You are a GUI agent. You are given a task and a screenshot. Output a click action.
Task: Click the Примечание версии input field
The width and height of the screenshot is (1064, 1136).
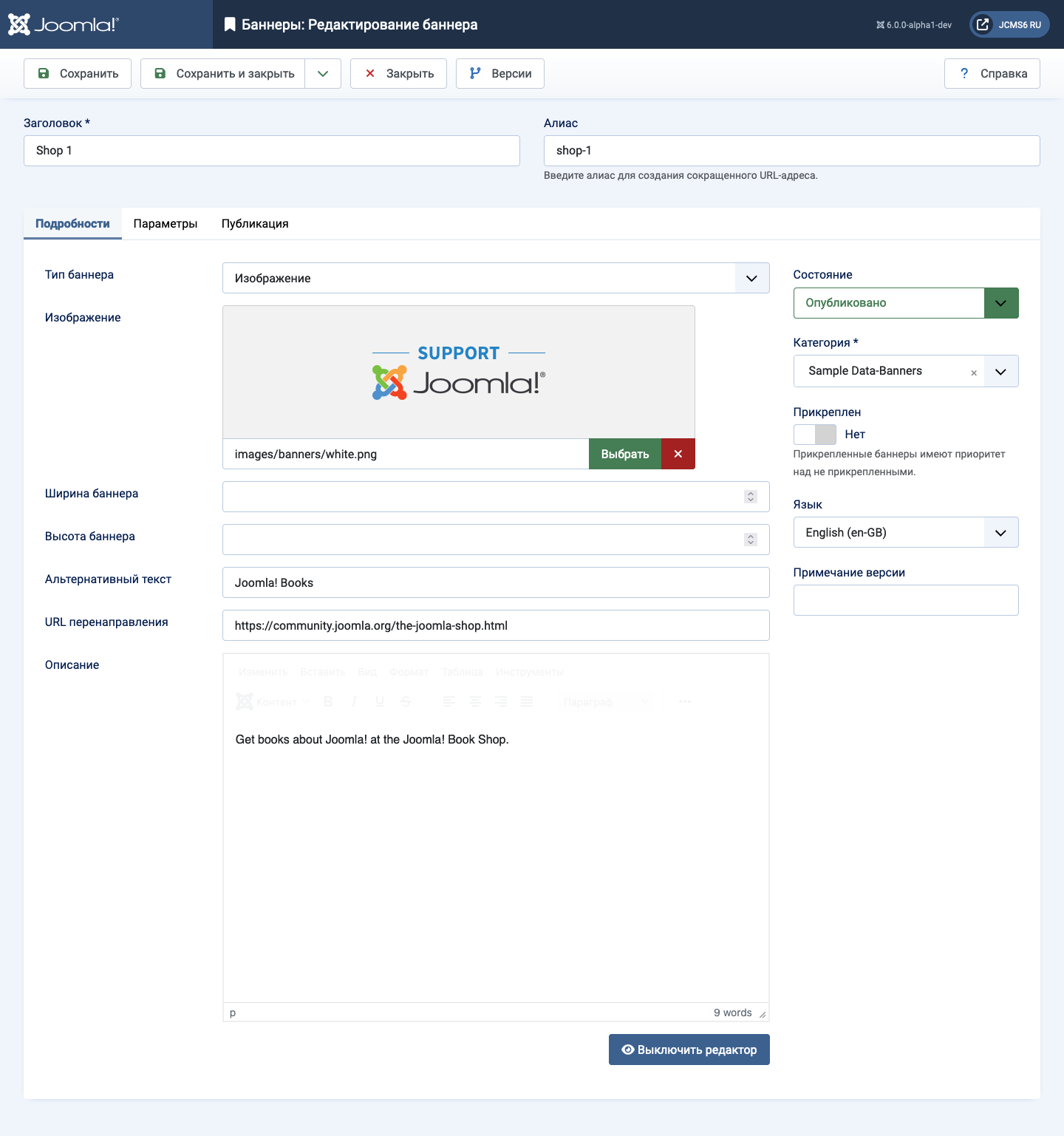(x=906, y=600)
